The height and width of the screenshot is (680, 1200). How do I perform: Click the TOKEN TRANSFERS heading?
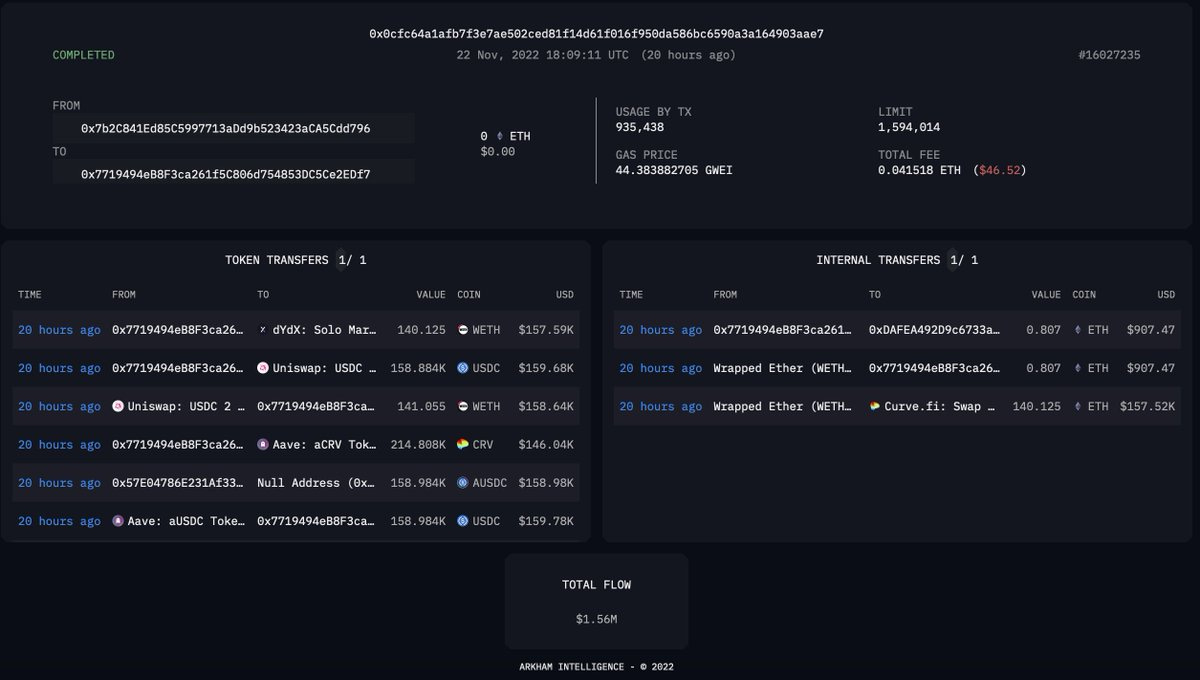(x=277, y=260)
